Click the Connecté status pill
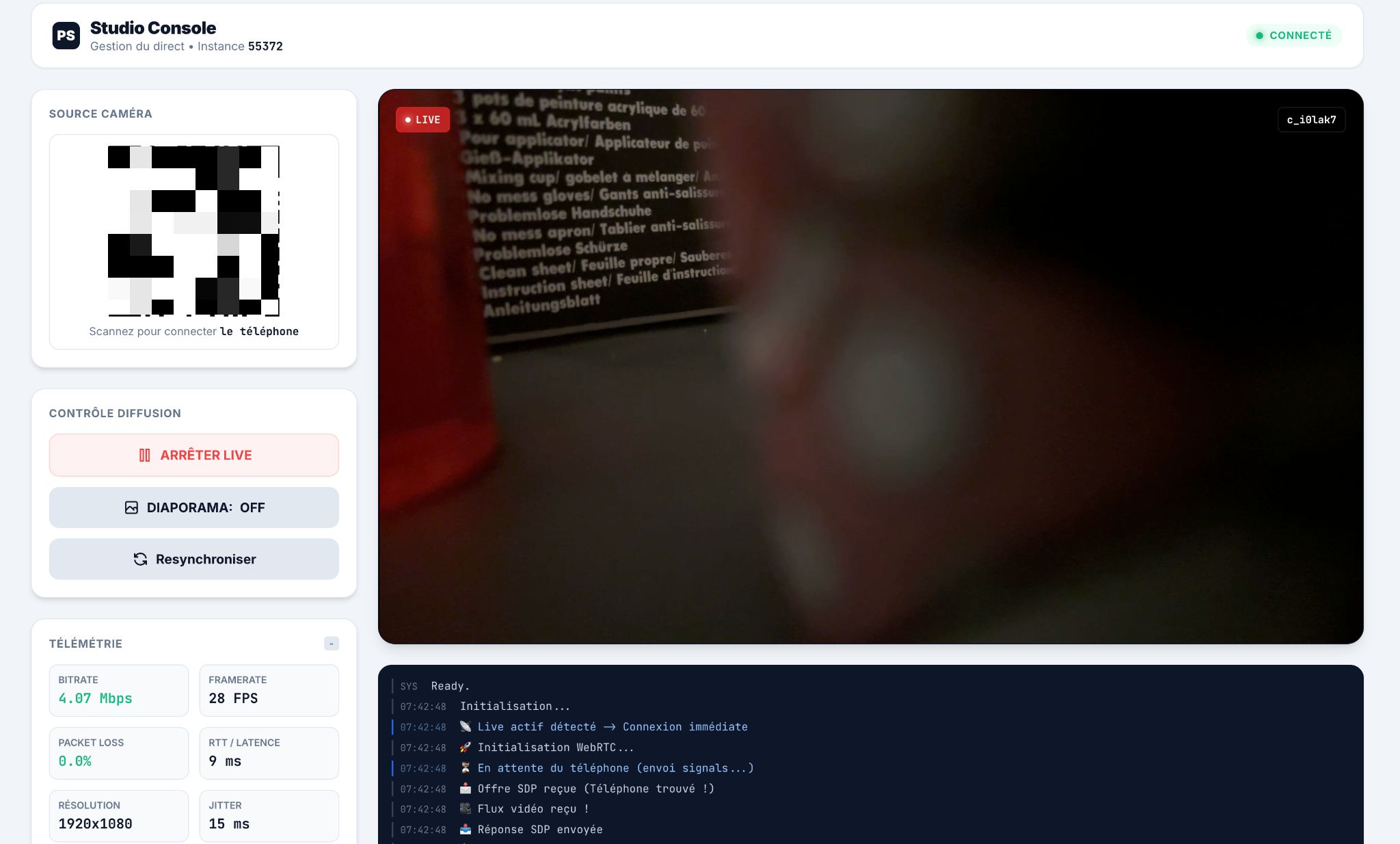 [x=1293, y=36]
